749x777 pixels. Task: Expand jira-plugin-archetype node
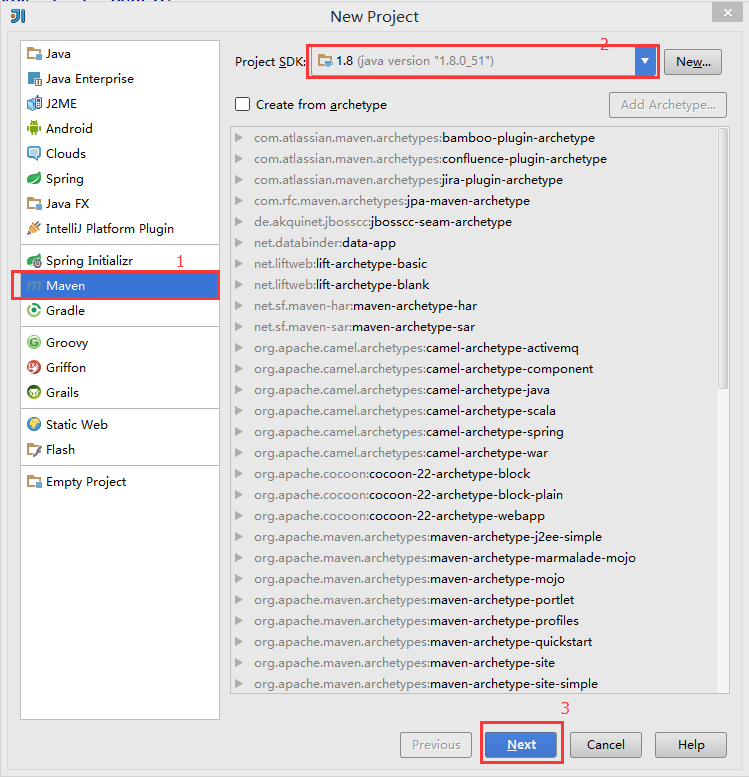(239, 180)
